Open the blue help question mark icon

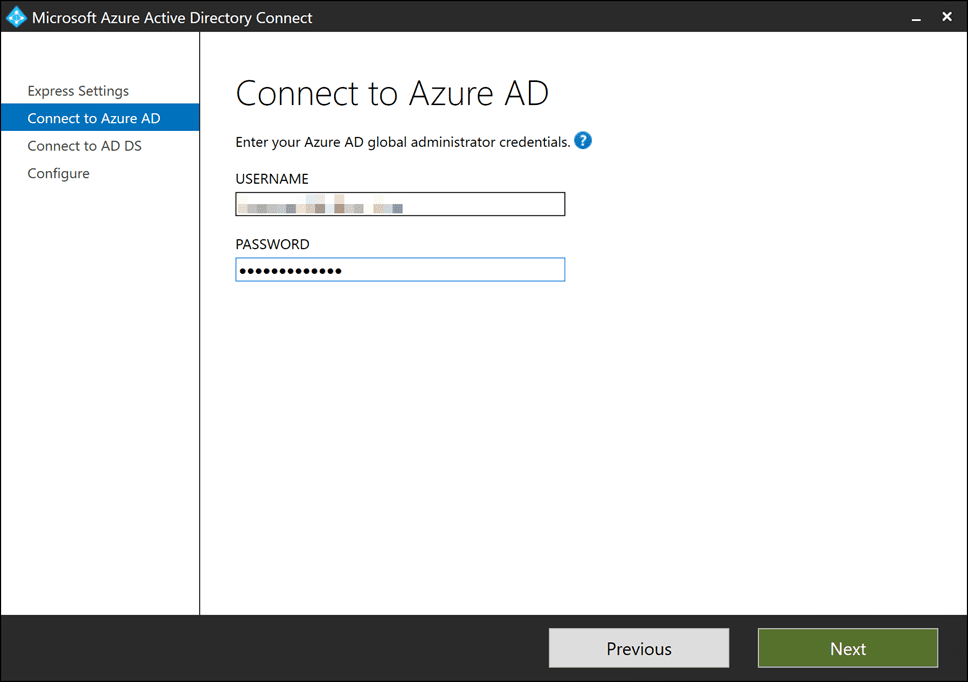[583, 141]
